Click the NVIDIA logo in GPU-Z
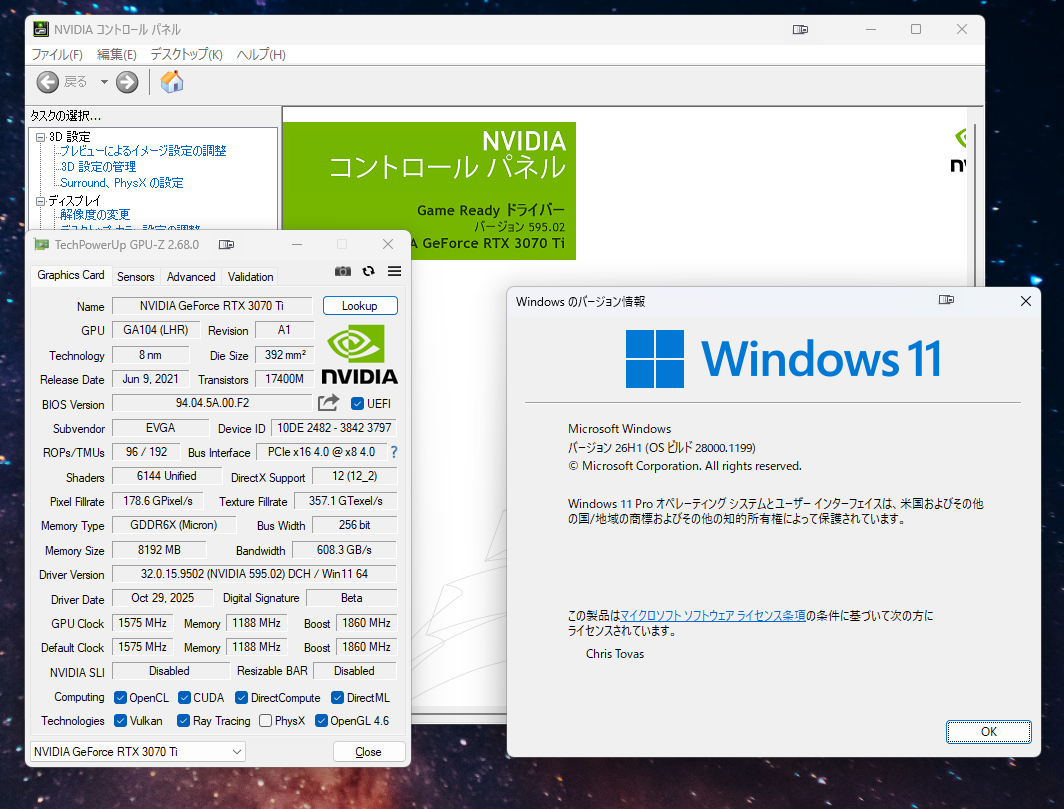This screenshot has width=1064, height=809. 359,354
